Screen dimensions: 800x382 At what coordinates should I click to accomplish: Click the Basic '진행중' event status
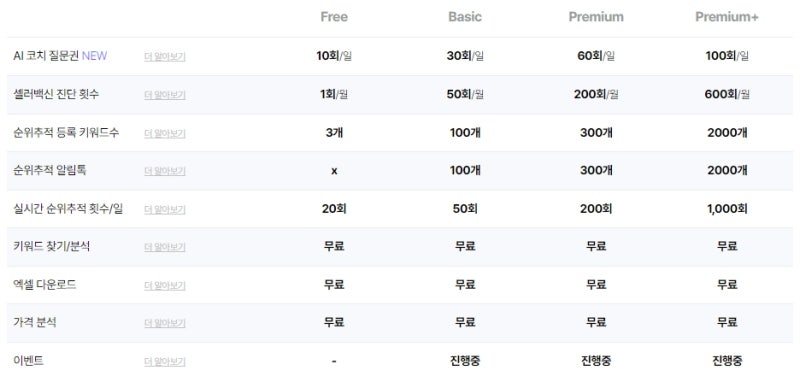click(x=465, y=361)
